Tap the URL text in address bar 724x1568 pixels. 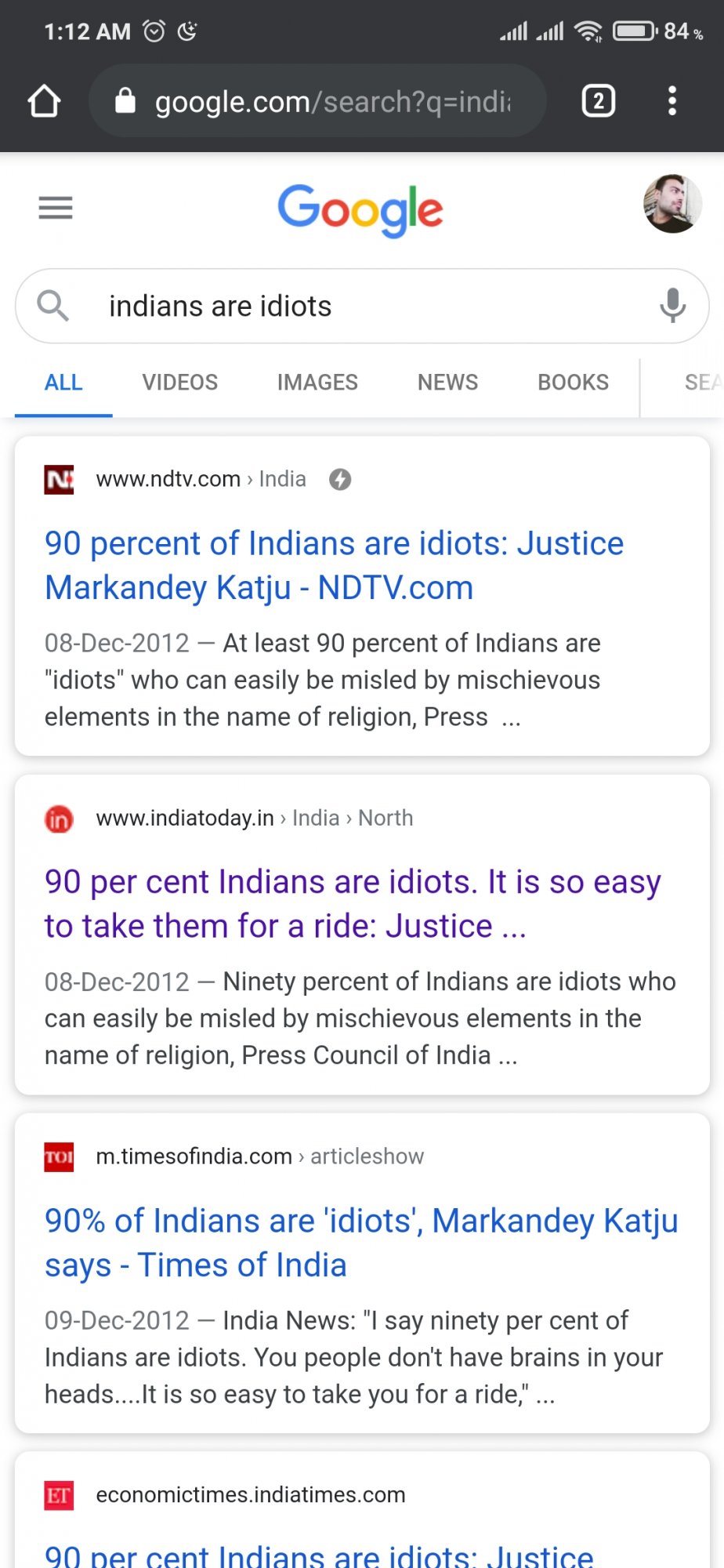click(x=333, y=102)
